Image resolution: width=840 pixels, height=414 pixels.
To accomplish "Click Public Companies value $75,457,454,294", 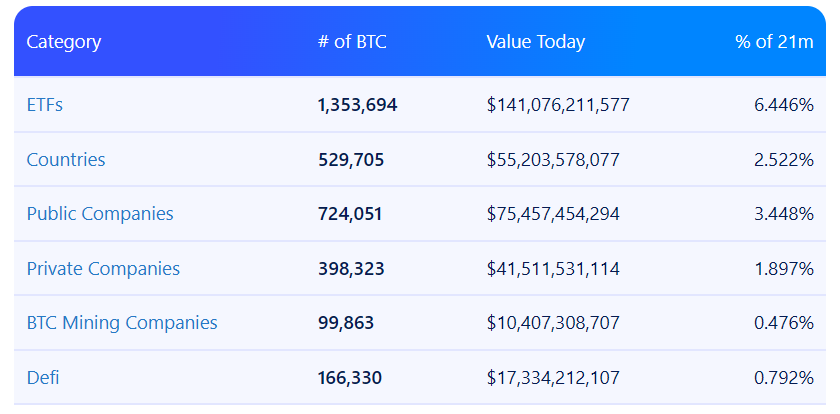I will [x=553, y=214].
